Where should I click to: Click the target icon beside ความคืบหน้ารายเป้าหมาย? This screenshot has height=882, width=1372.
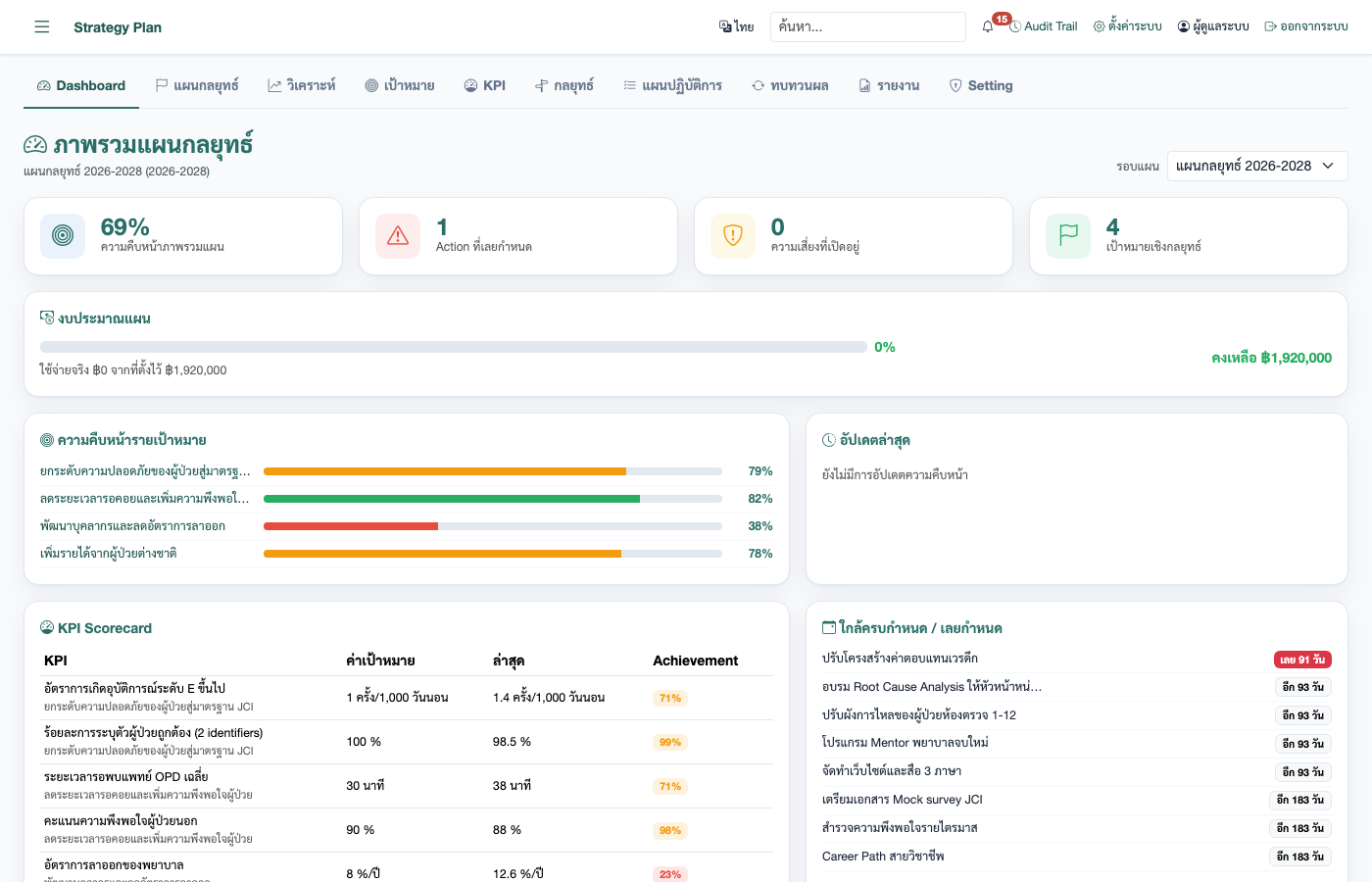(x=47, y=440)
